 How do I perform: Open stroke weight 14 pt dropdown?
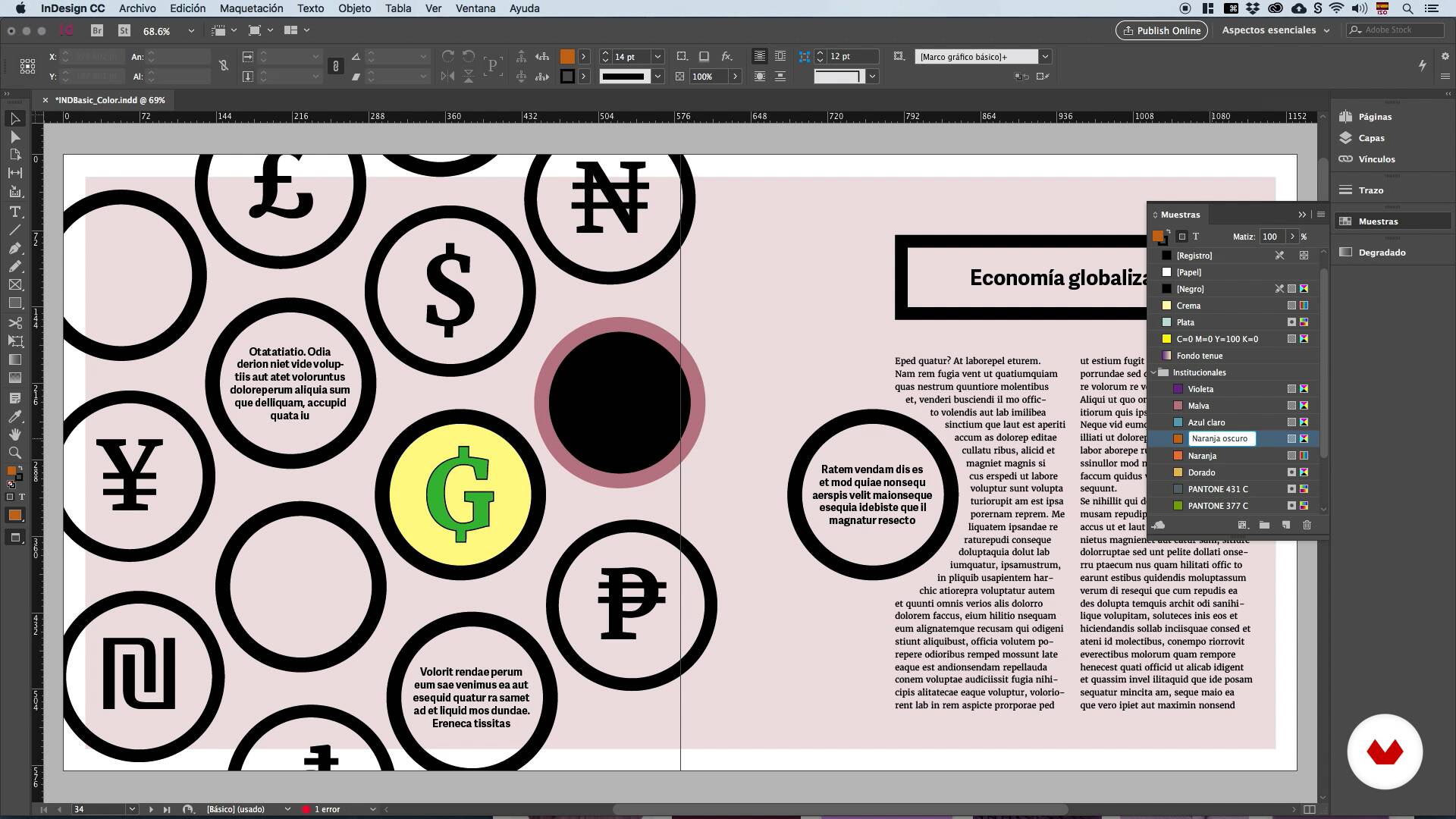coord(657,57)
